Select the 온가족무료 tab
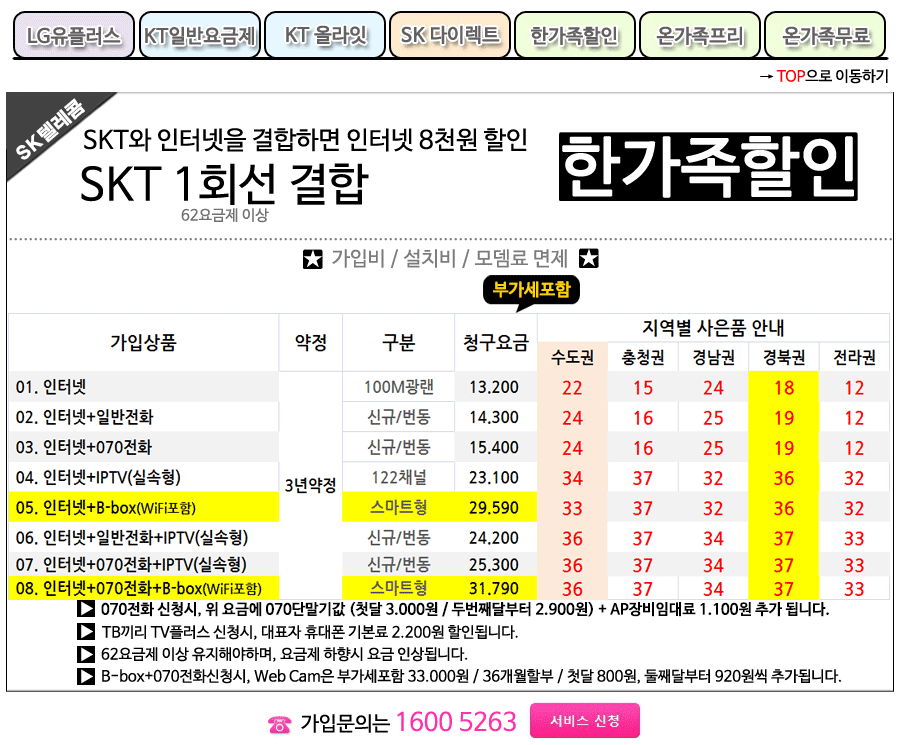This screenshot has width=900, height=745. click(x=825, y=37)
